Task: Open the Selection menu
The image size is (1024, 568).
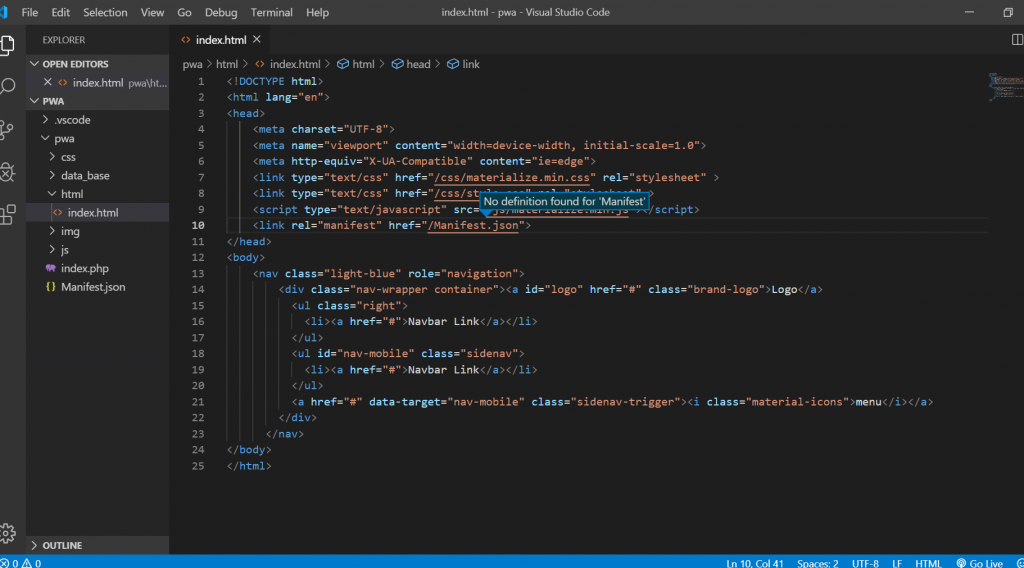Action: [105, 12]
